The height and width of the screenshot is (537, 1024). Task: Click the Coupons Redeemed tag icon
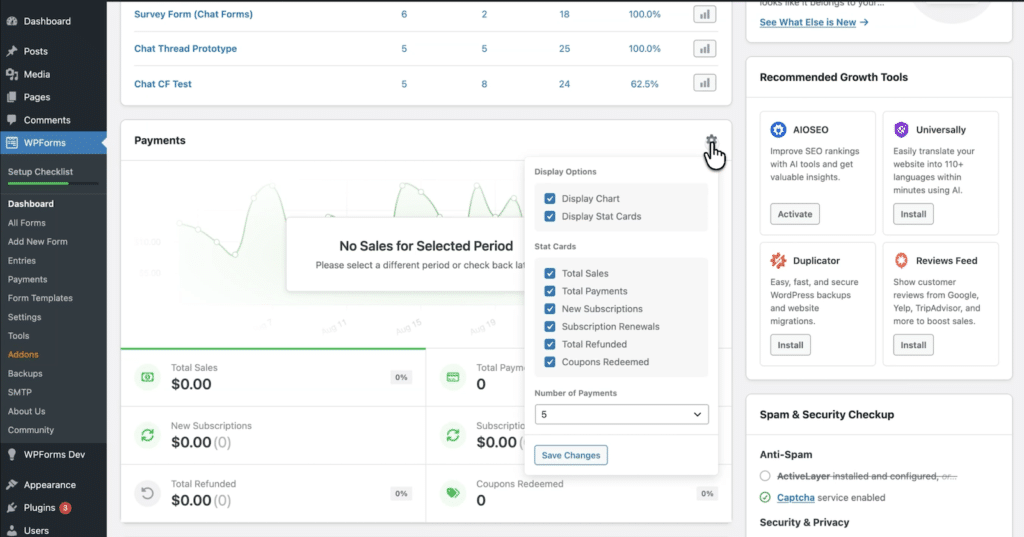coord(453,493)
